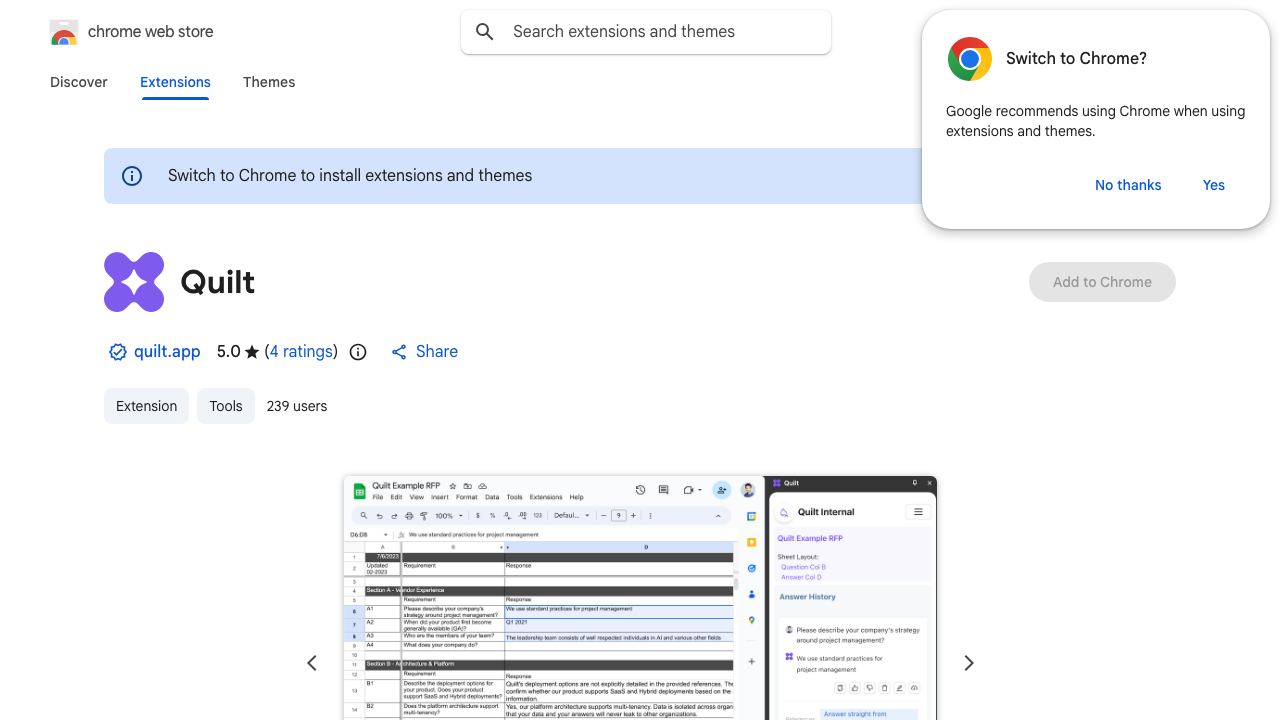Go to the Themes tab
This screenshot has width=1280, height=720.
tap(269, 82)
